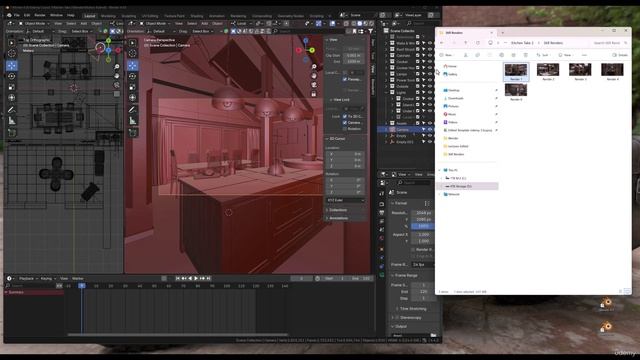Select the Move tool in the top orthographic viewport
The image size is (640, 360).
pos(12,65)
